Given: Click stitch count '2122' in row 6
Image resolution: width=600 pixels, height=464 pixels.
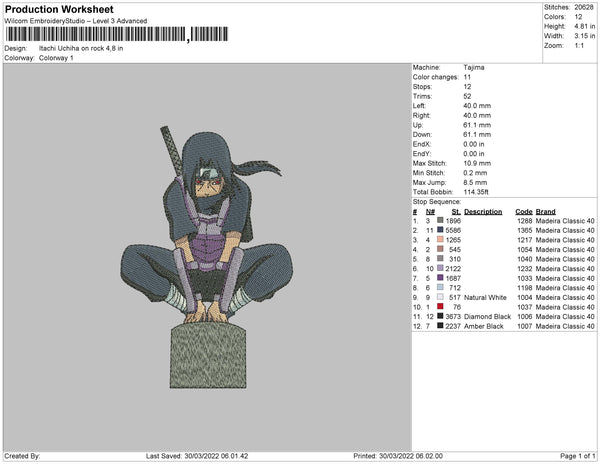Looking at the screenshot, I should [453, 269].
